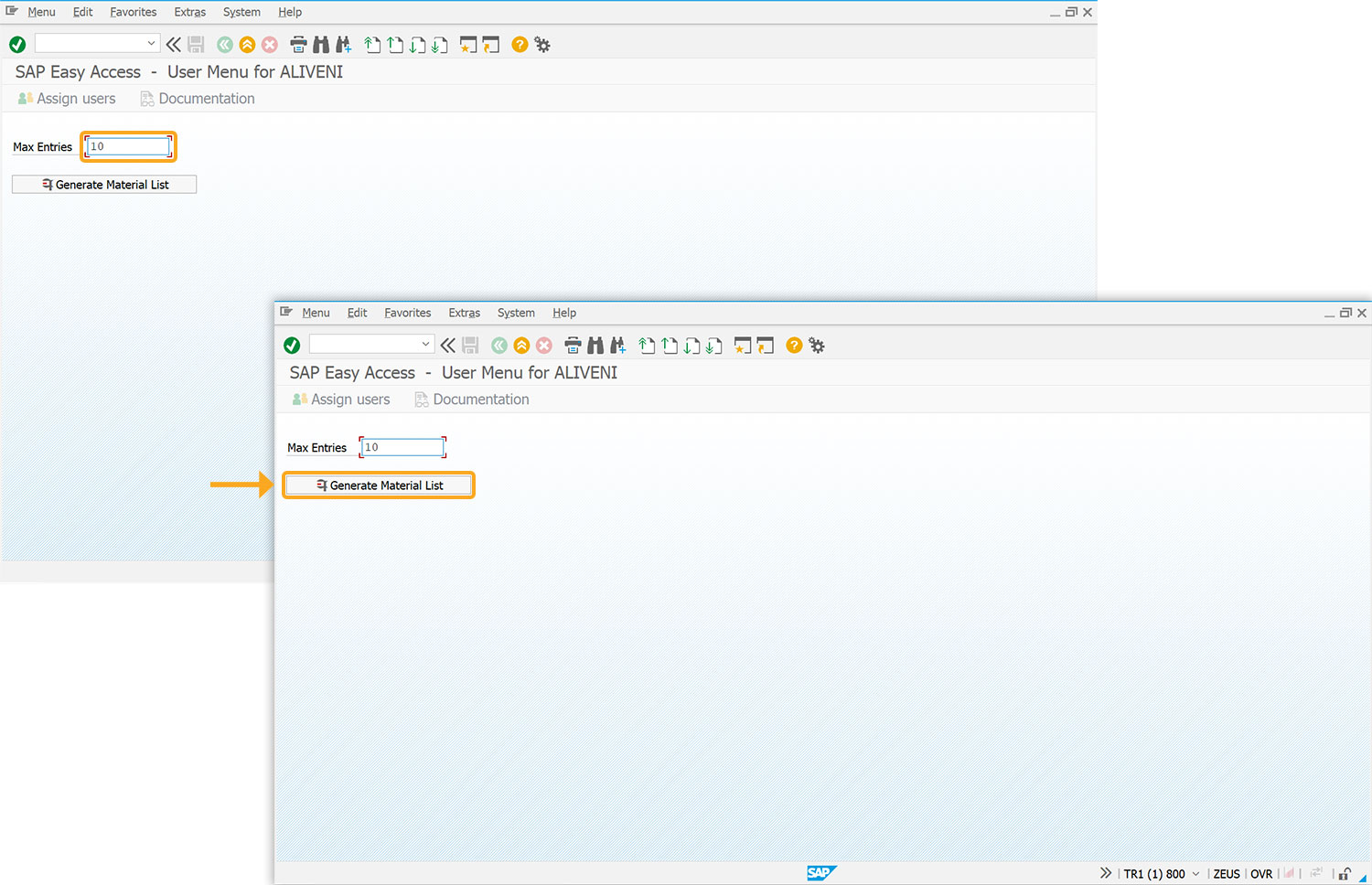1372x885 pixels.
Task: Click the green Enter checkmark in back window
Action: click(17, 45)
